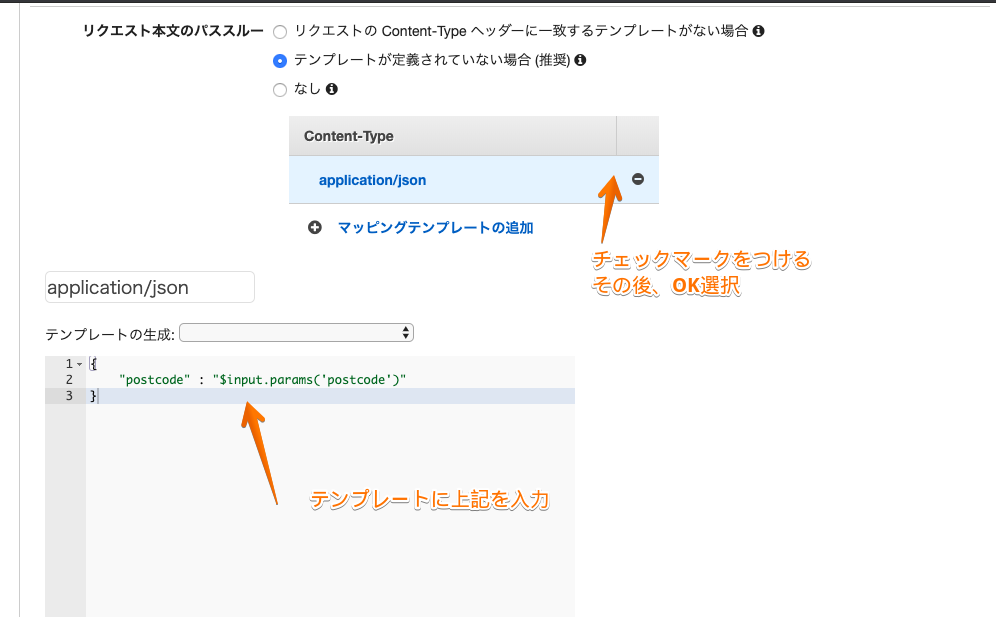Open the テンプレートの生成 dropdown
996x617 pixels.
(295, 332)
